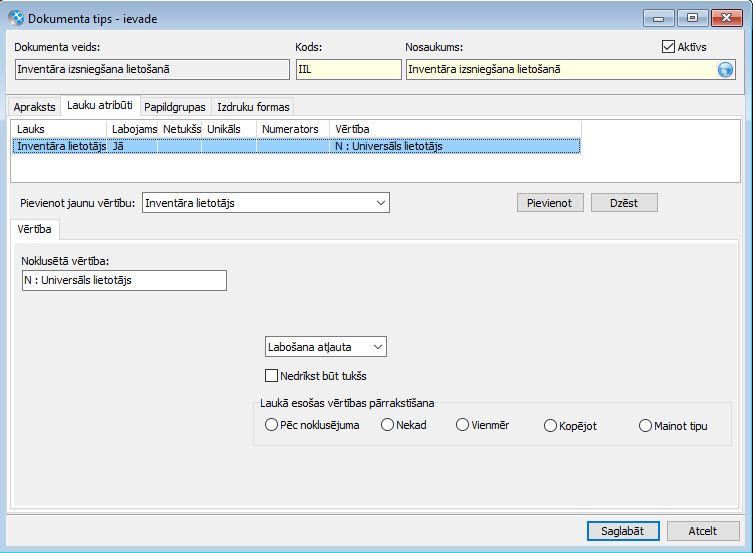Open the Izdruku formas tab
Screen dimensions: 753x553
(253, 107)
